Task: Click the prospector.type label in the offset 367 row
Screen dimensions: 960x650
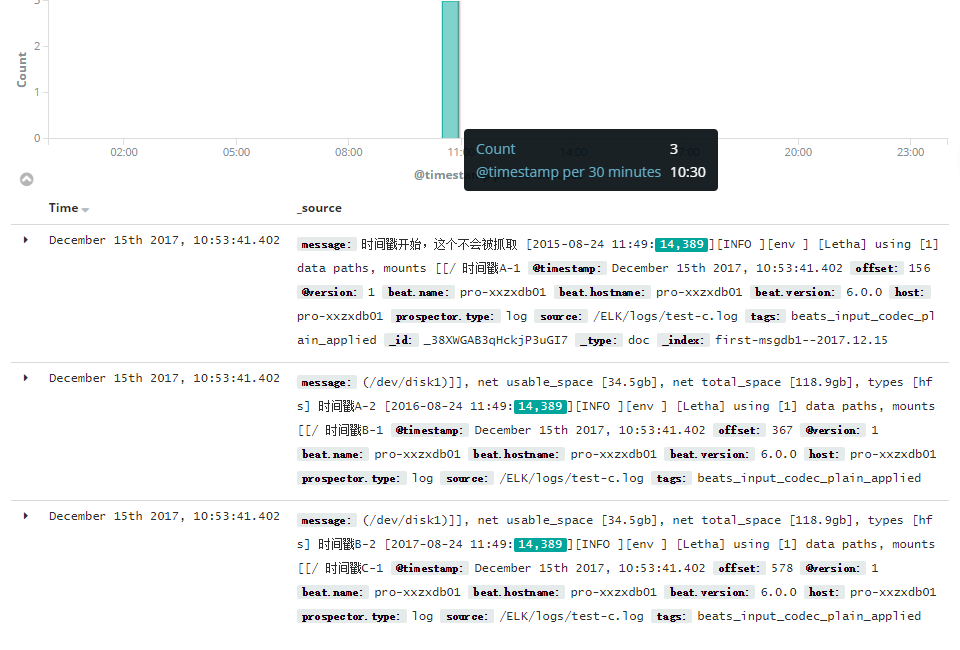Action: 351,479
